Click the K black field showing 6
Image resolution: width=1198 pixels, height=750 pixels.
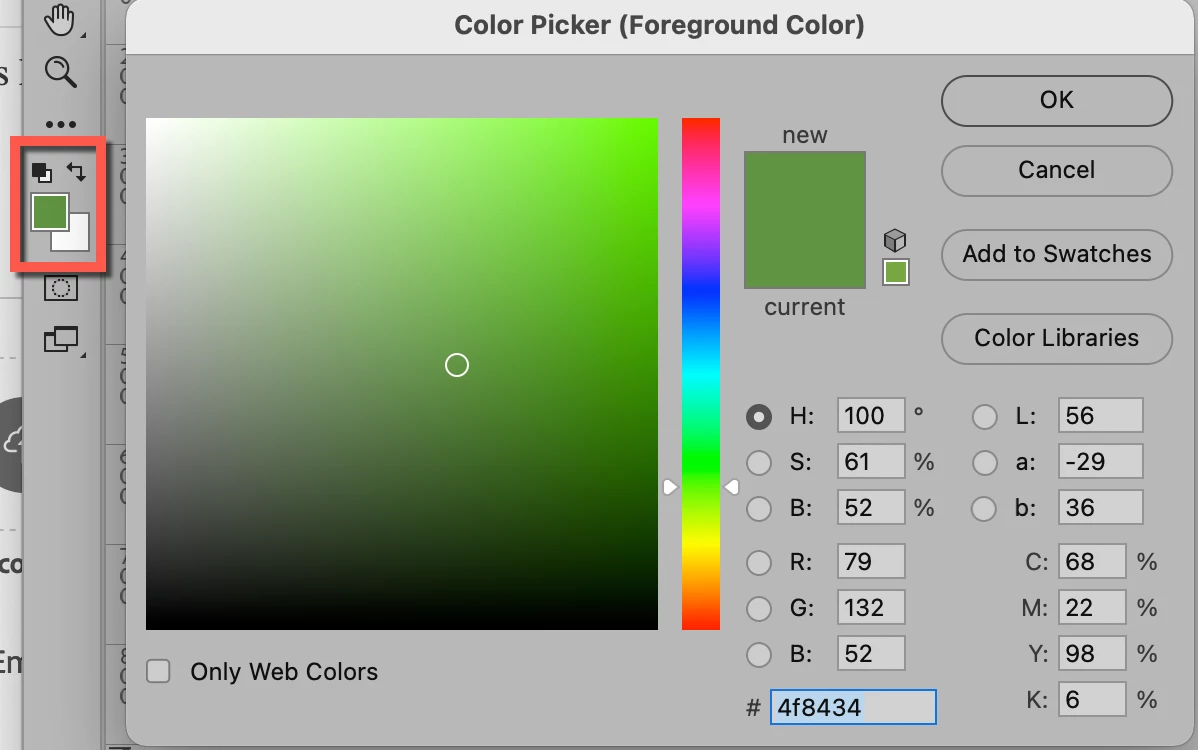[x=1092, y=699]
